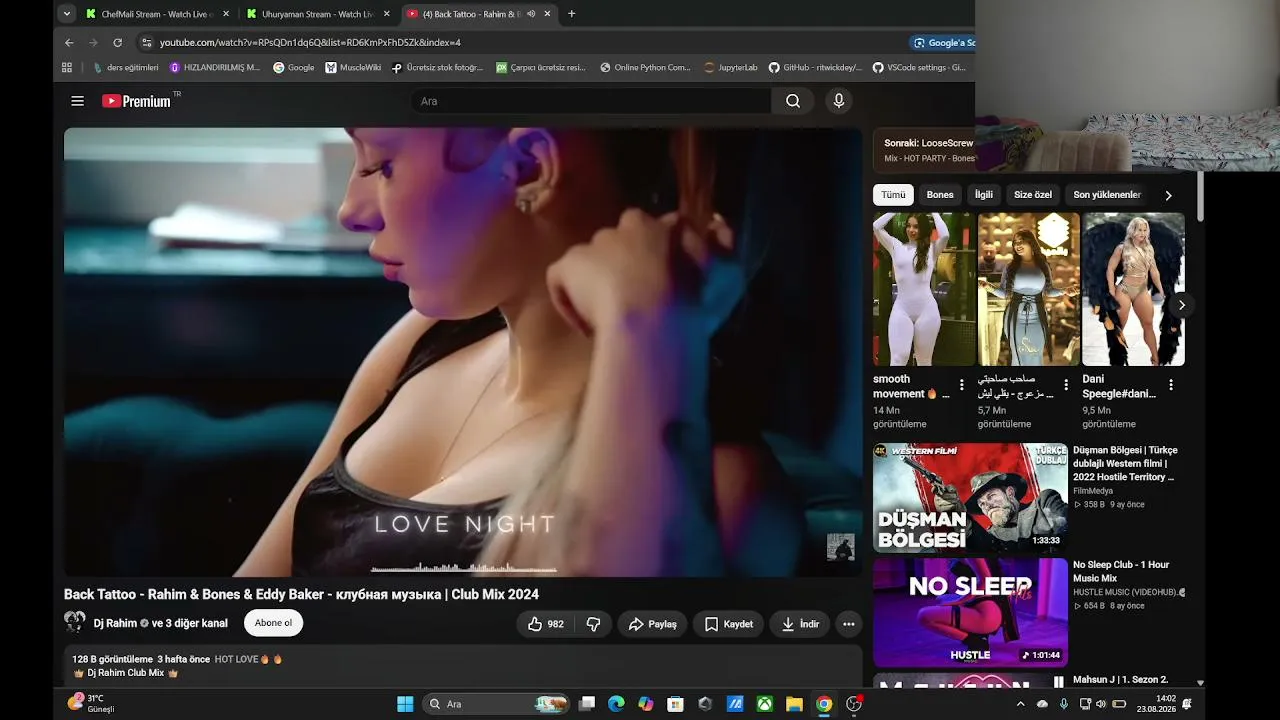This screenshot has width=1280, height=720.
Task: Open the YouTube guide hamburger menu
Action: [x=78, y=101]
